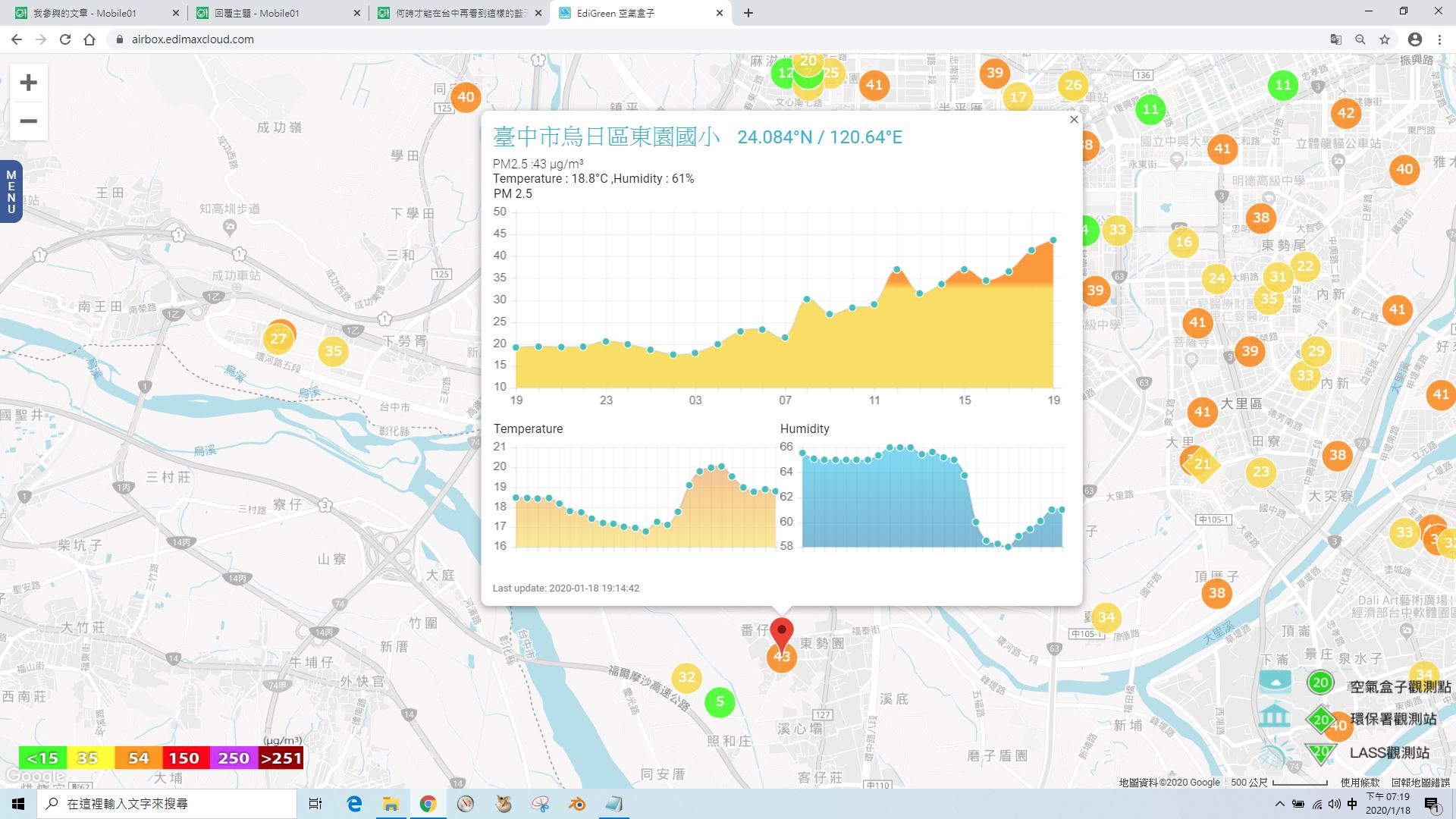This screenshot has height=819, width=1456.
Task: Open the Chrome profile avatar
Action: click(x=1415, y=39)
